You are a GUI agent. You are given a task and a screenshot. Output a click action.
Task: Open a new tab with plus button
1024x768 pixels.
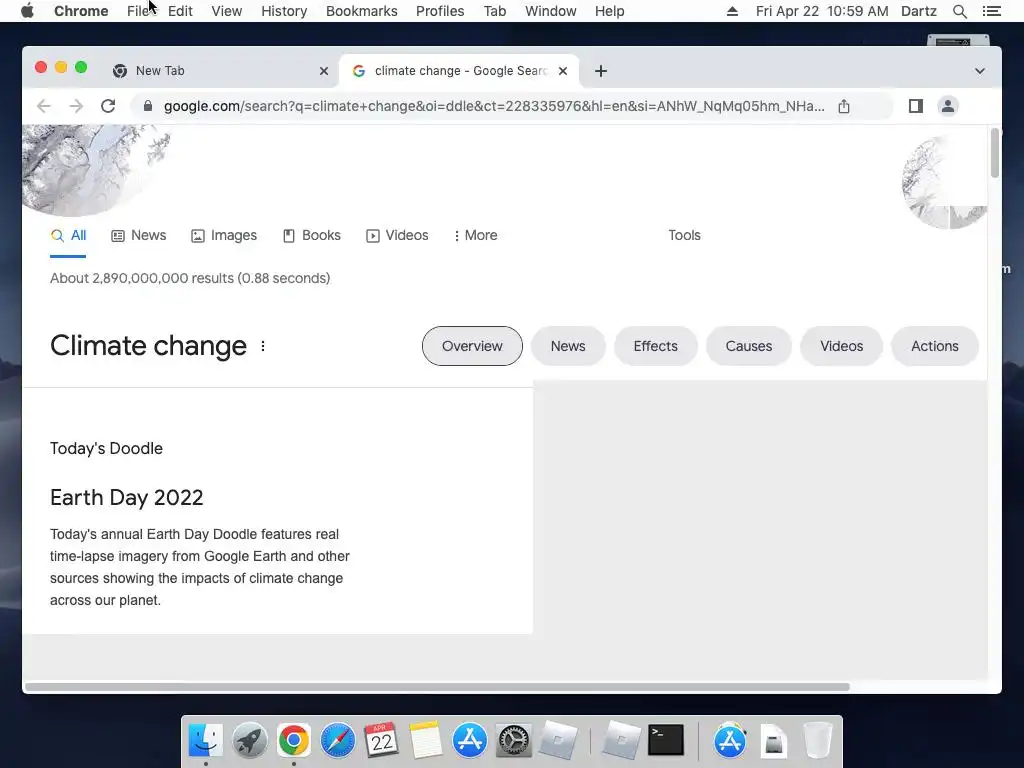(601, 71)
